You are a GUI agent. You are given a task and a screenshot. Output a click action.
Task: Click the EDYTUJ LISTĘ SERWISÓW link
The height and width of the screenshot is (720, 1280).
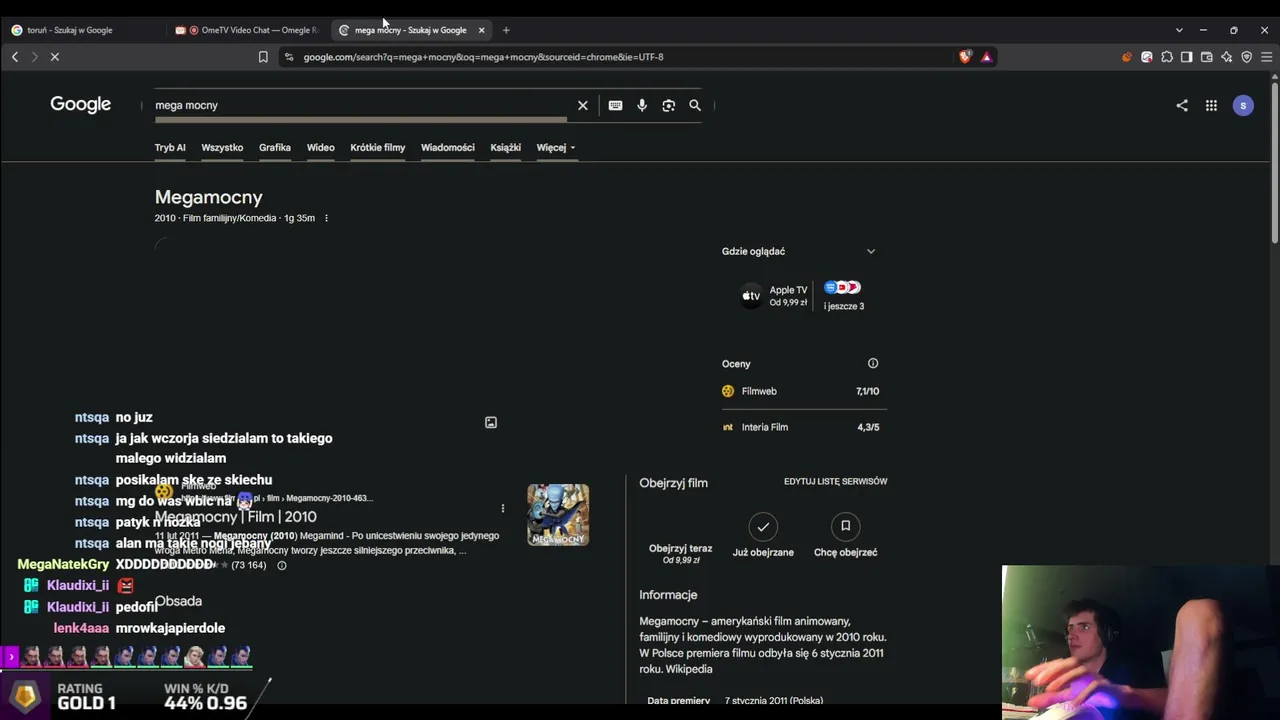[835, 482]
